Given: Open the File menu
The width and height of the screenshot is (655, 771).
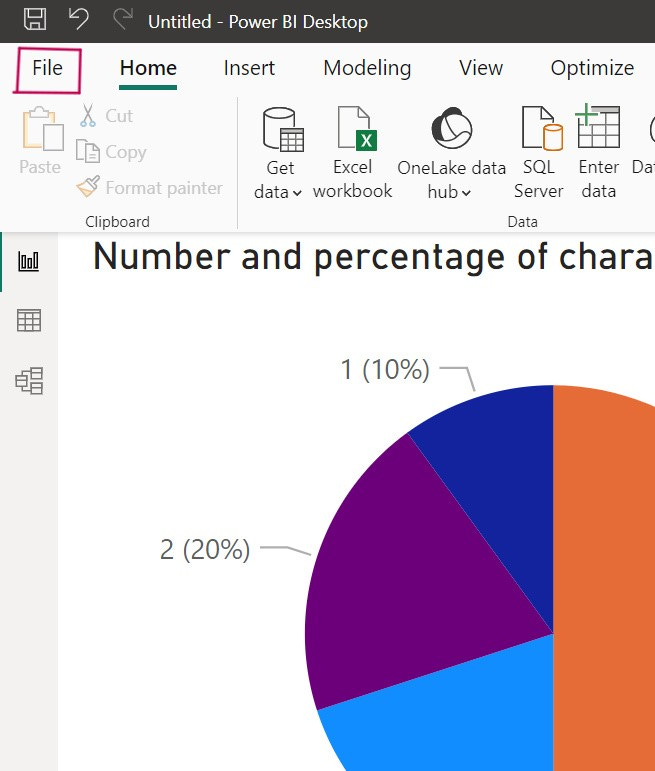Looking at the screenshot, I should point(47,68).
